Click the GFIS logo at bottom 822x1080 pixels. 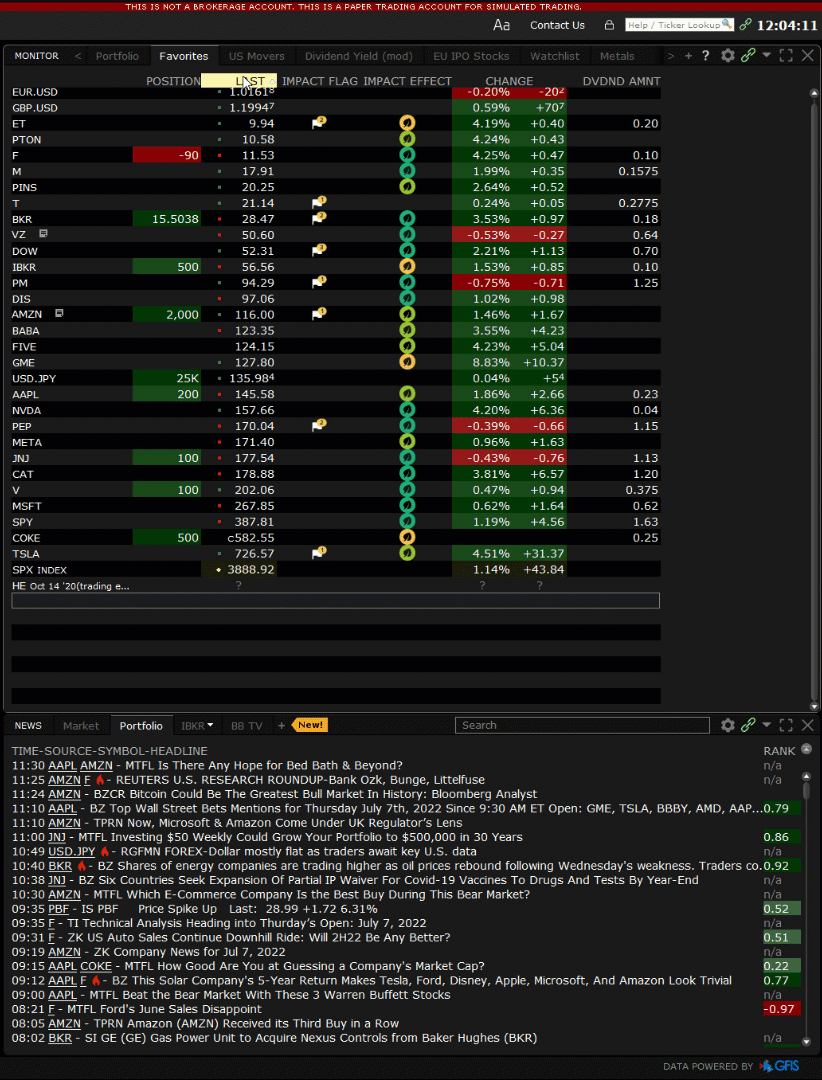tap(779, 1066)
